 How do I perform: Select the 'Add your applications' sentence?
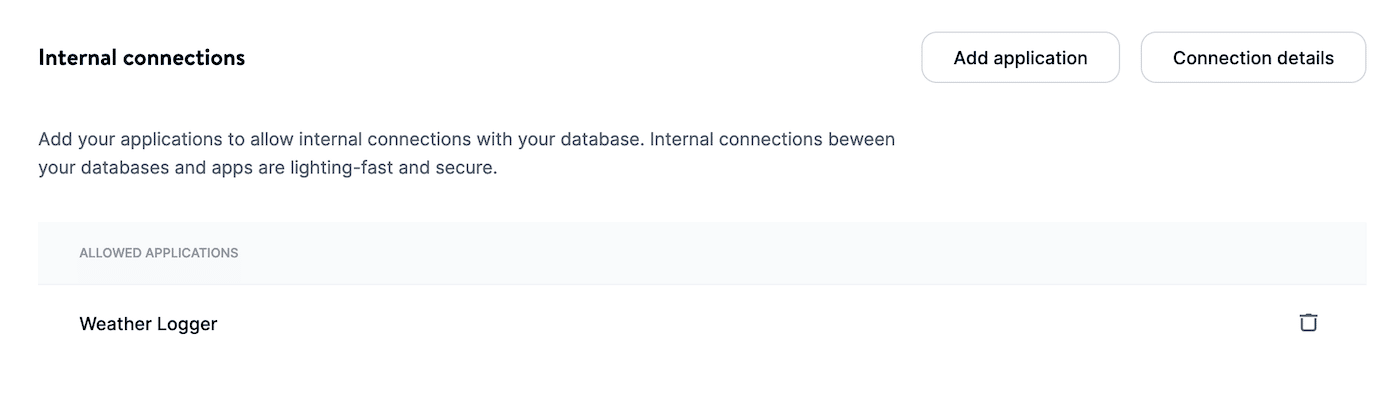coord(341,139)
